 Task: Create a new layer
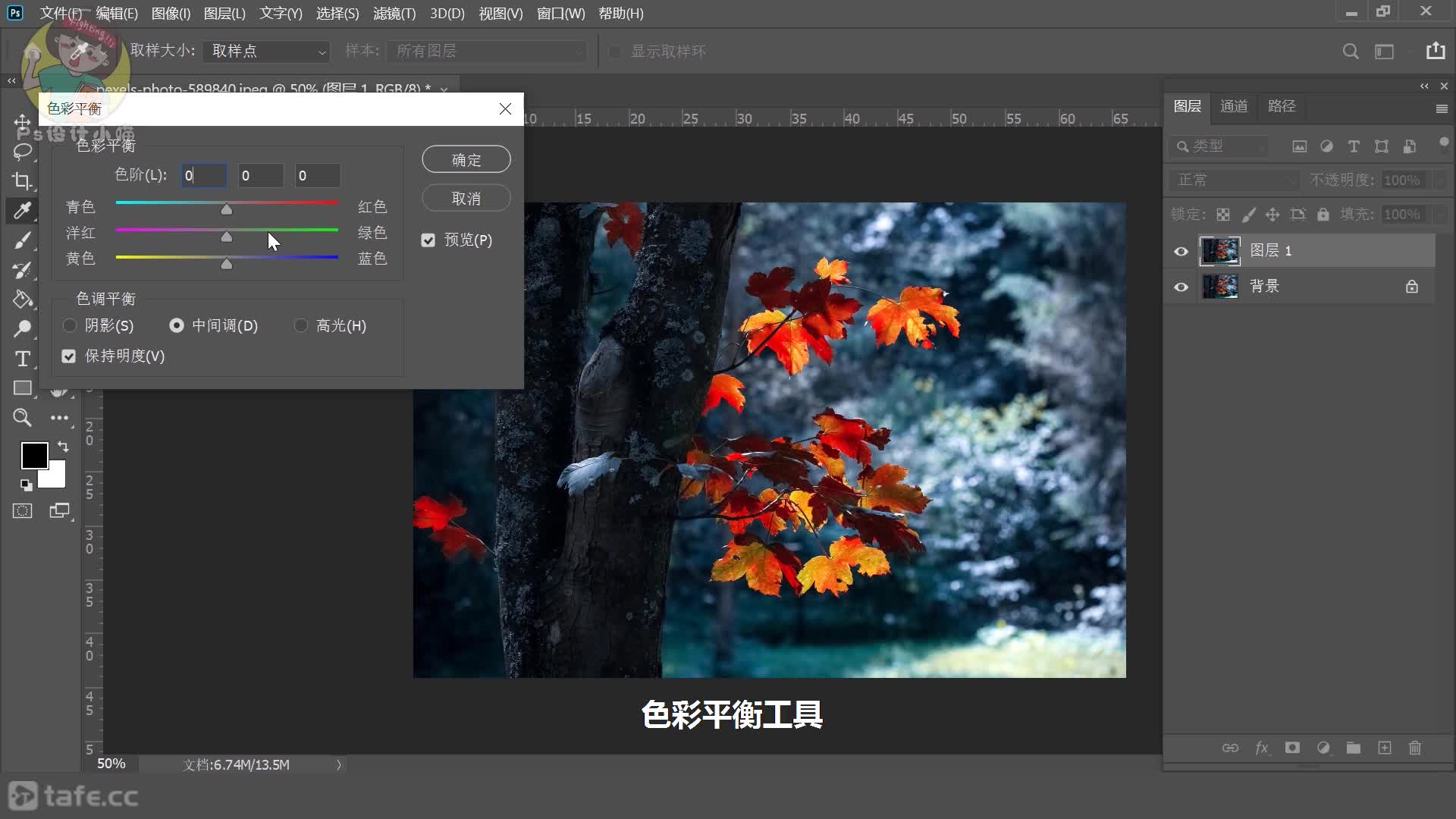(1385, 748)
